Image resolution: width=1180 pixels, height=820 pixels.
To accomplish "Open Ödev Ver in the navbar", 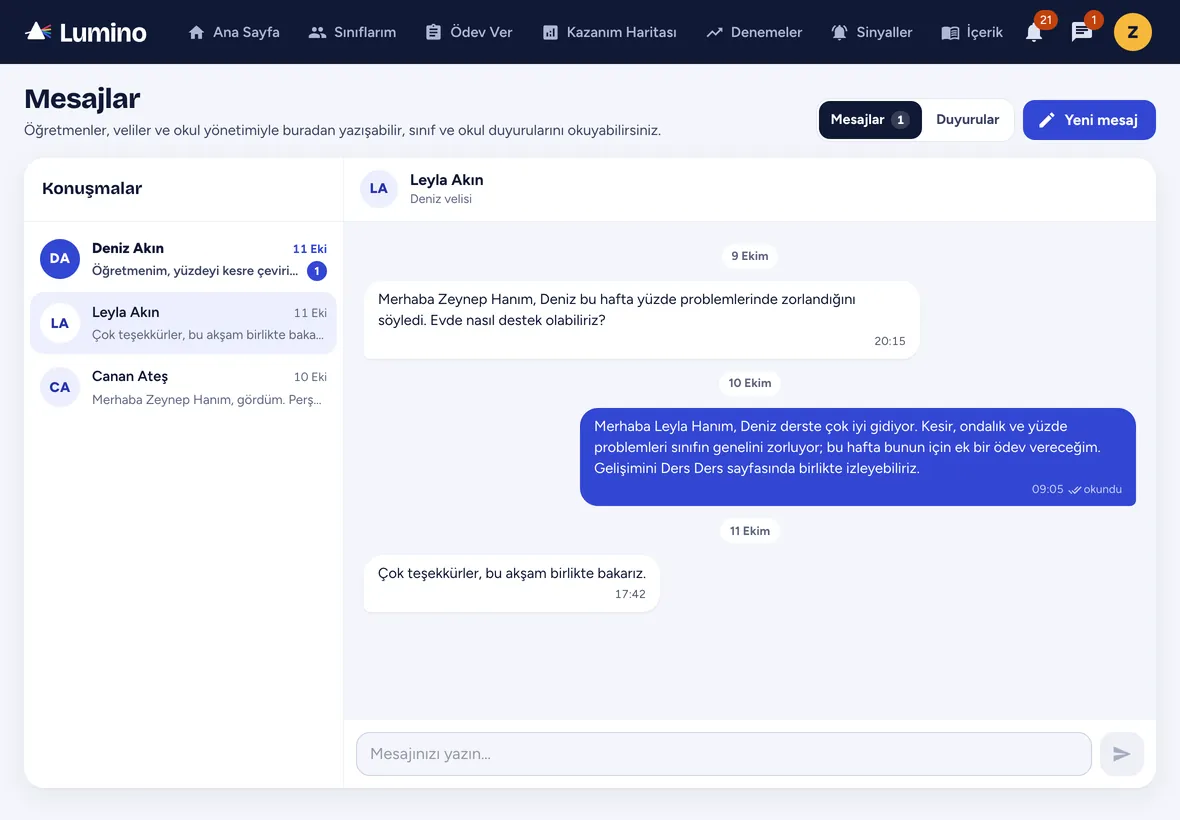I will click(469, 32).
